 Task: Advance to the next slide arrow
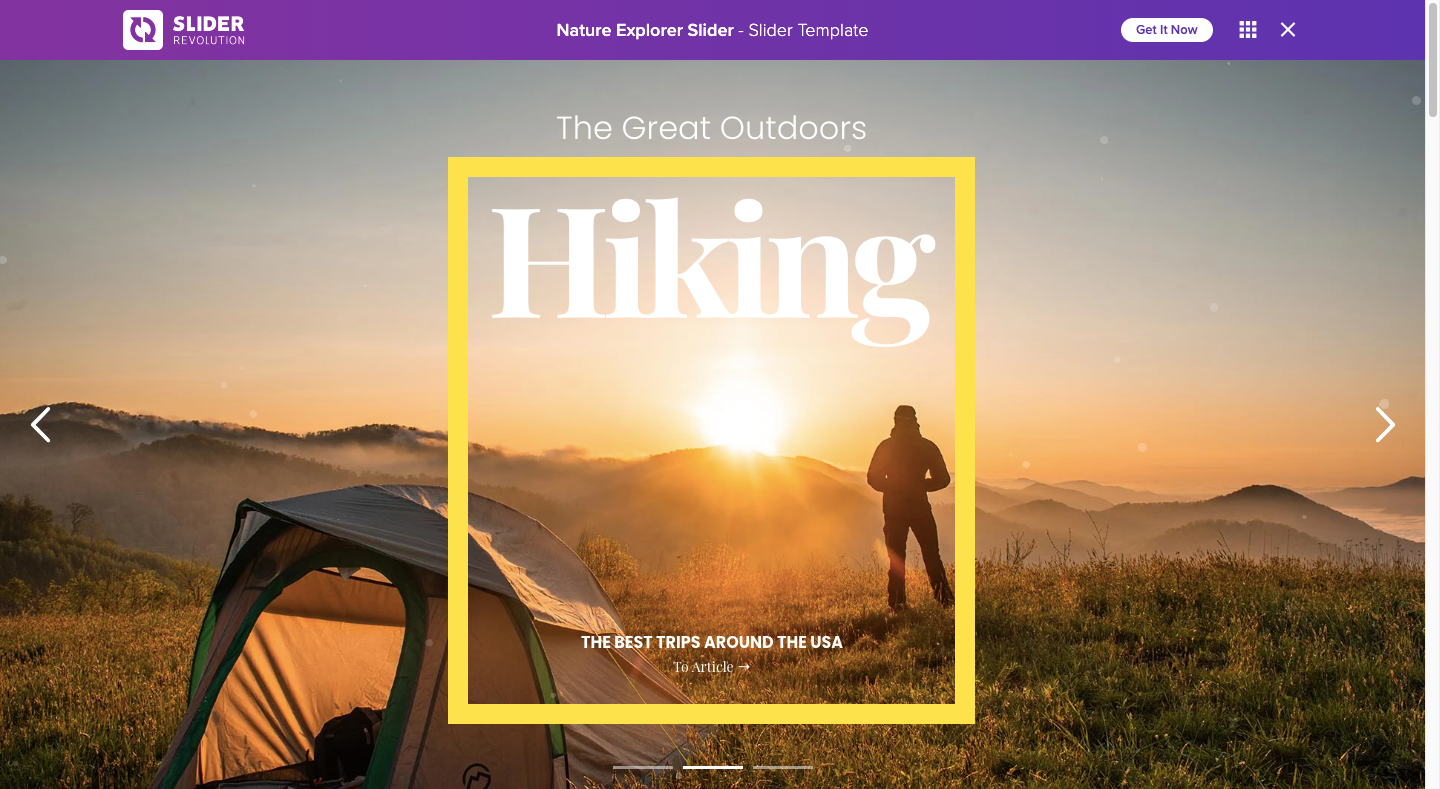point(1385,424)
